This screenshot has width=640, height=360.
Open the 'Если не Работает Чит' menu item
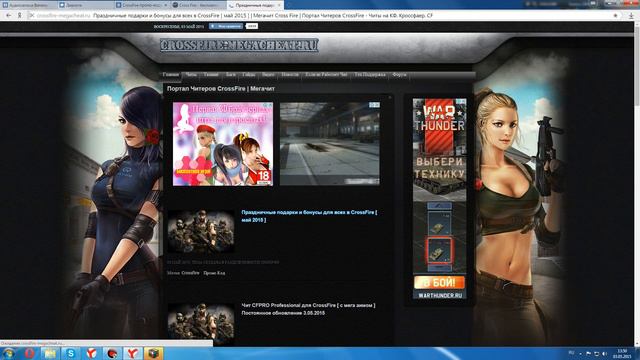[x=326, y=75]
